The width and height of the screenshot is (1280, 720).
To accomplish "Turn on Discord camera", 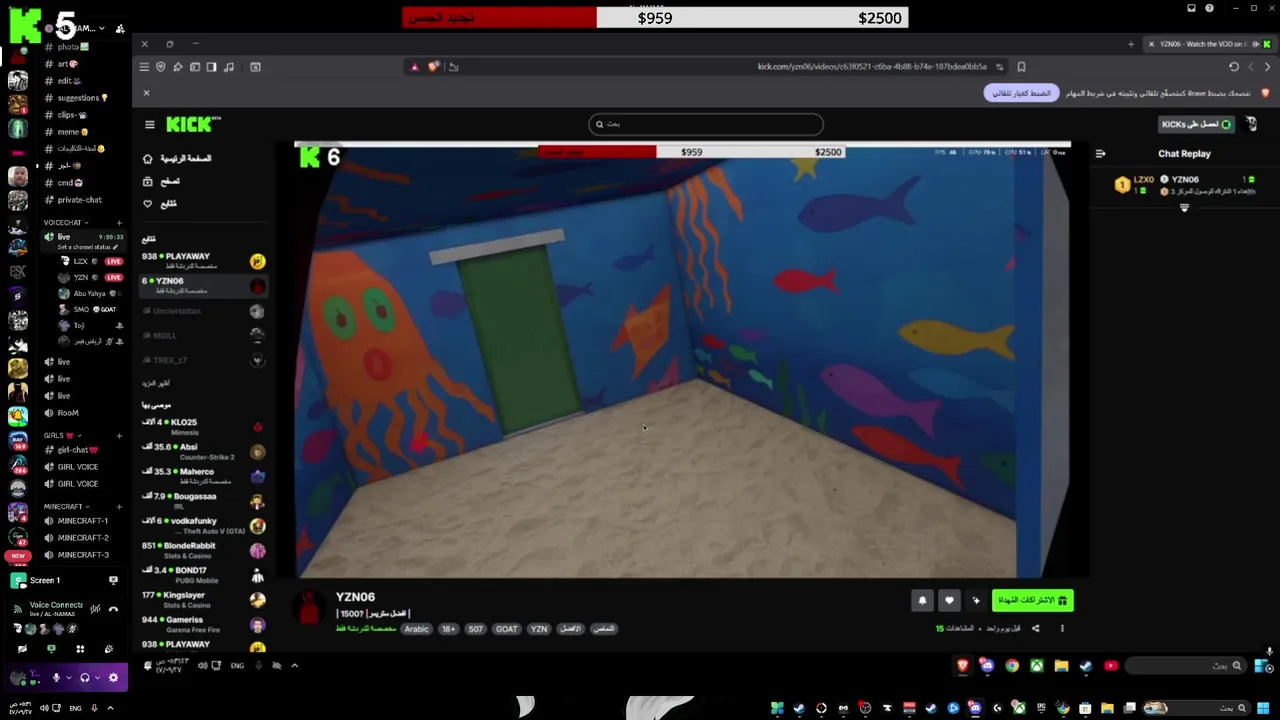I will coord(22,649).
